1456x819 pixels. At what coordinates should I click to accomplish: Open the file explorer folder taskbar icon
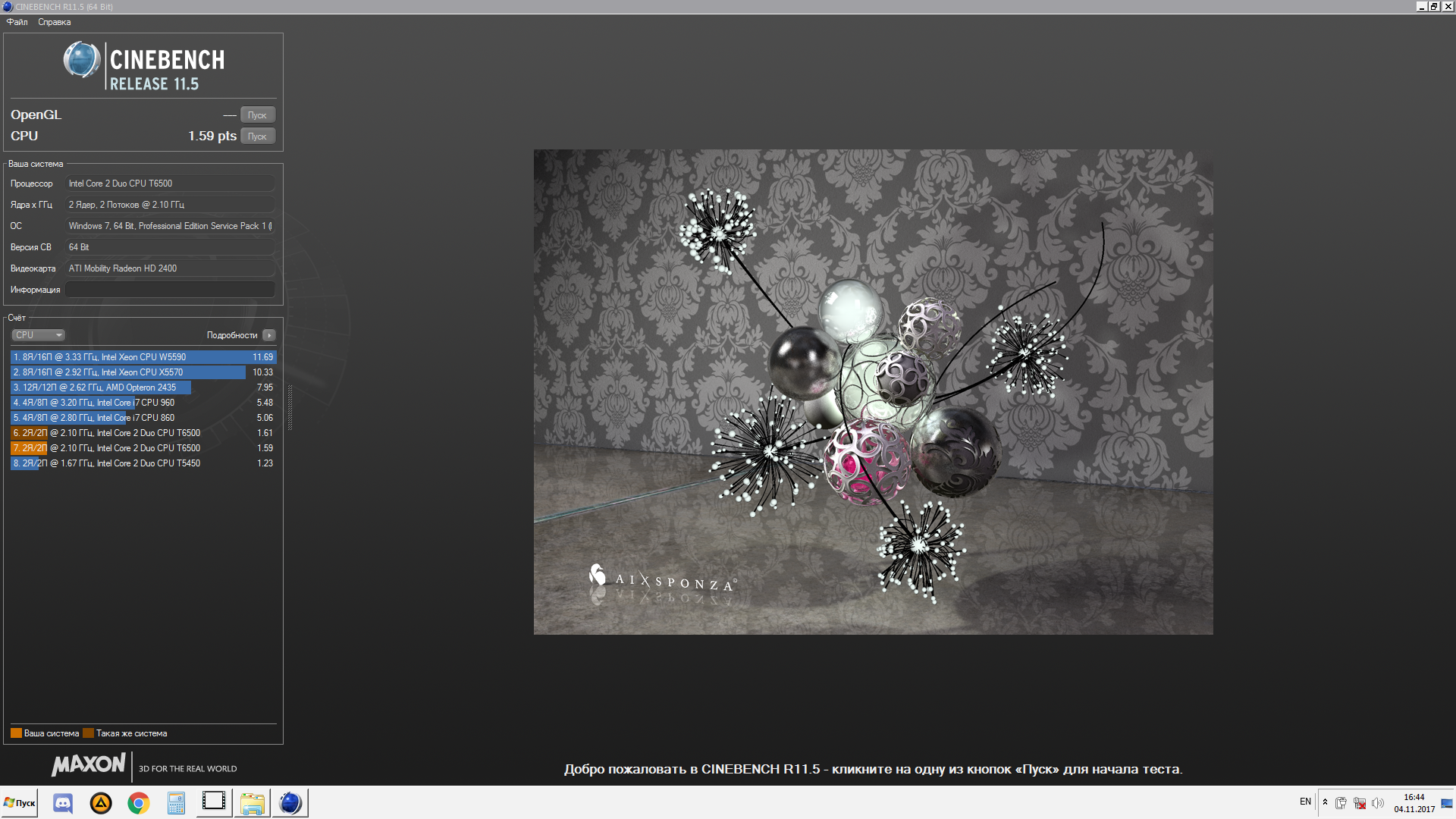[253, 803]
